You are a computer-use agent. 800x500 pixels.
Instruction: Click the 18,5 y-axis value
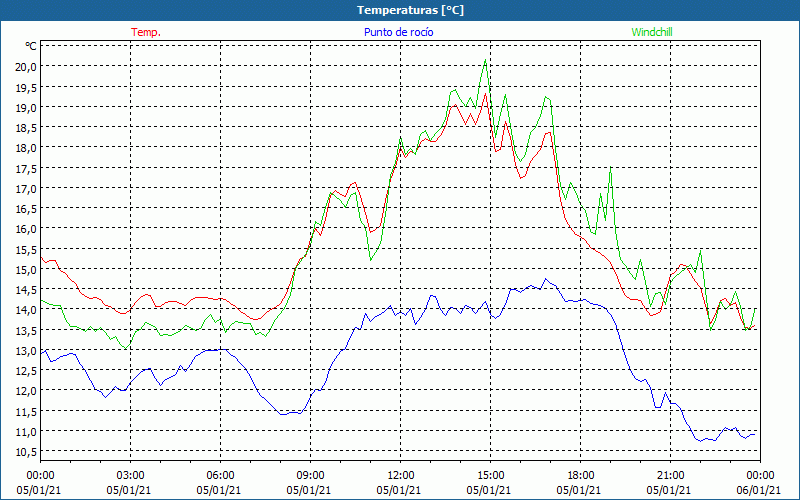(27, 127)
